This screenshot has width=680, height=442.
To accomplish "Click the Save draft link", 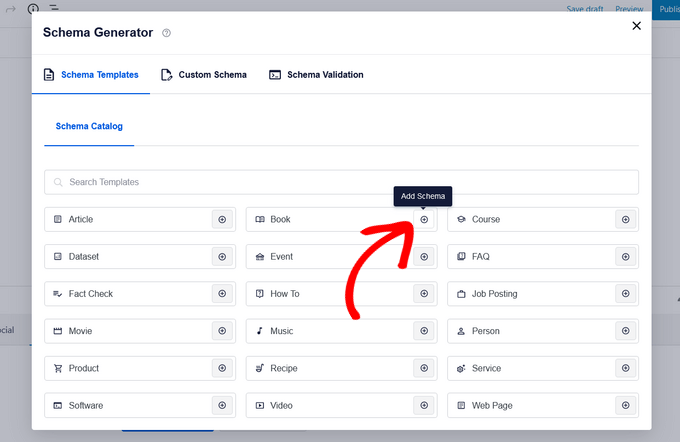I will click(585, 8).
